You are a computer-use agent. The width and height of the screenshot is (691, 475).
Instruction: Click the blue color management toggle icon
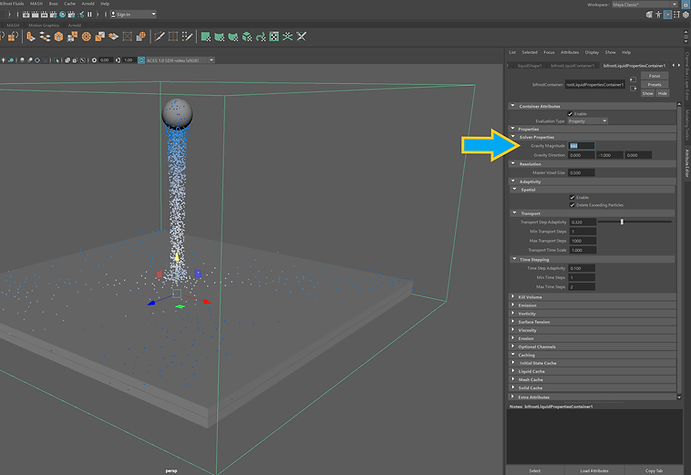pos(141,60)
